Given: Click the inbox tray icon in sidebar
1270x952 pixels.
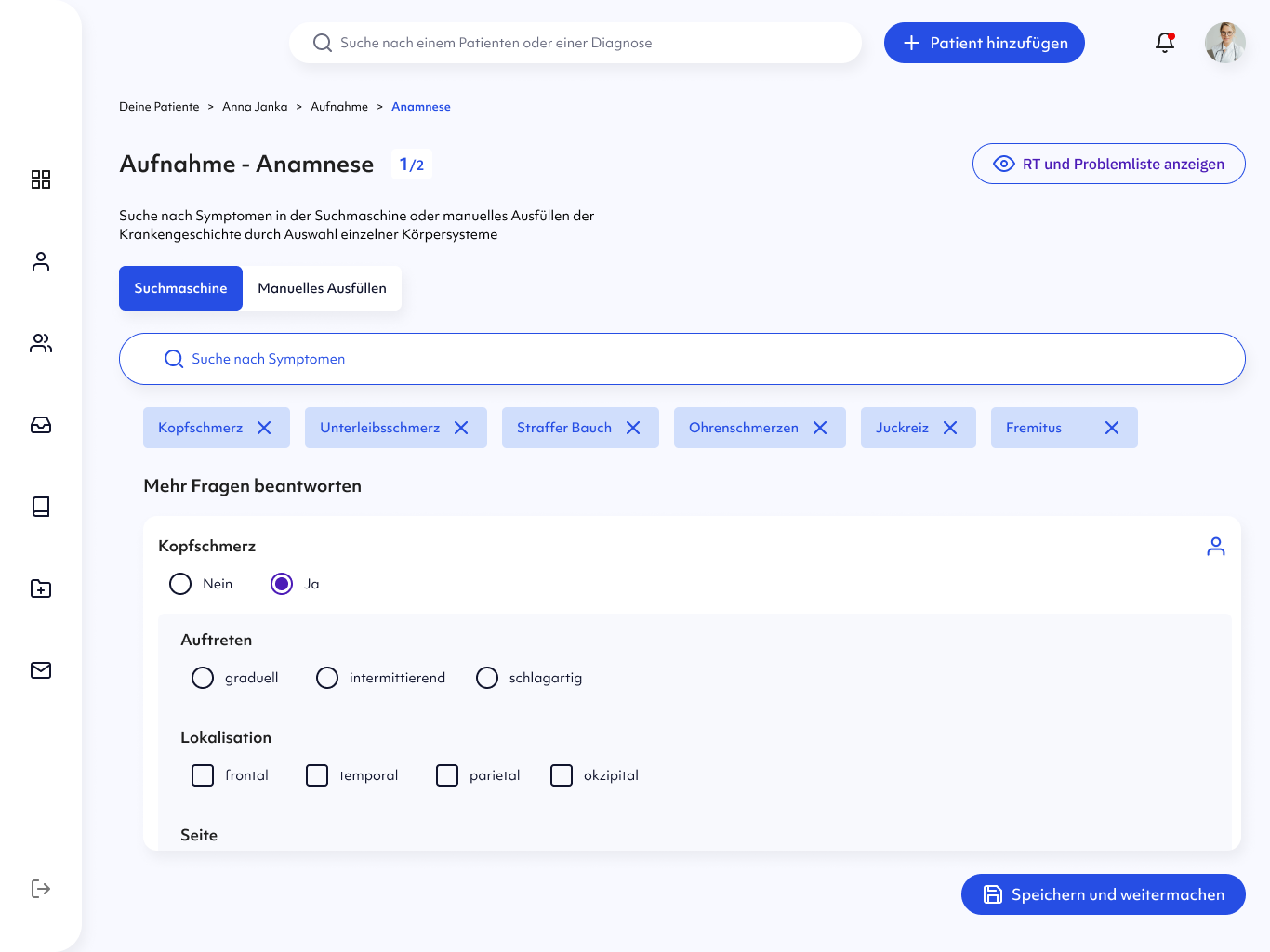Looking at the screenshot, I should [41, 425].
